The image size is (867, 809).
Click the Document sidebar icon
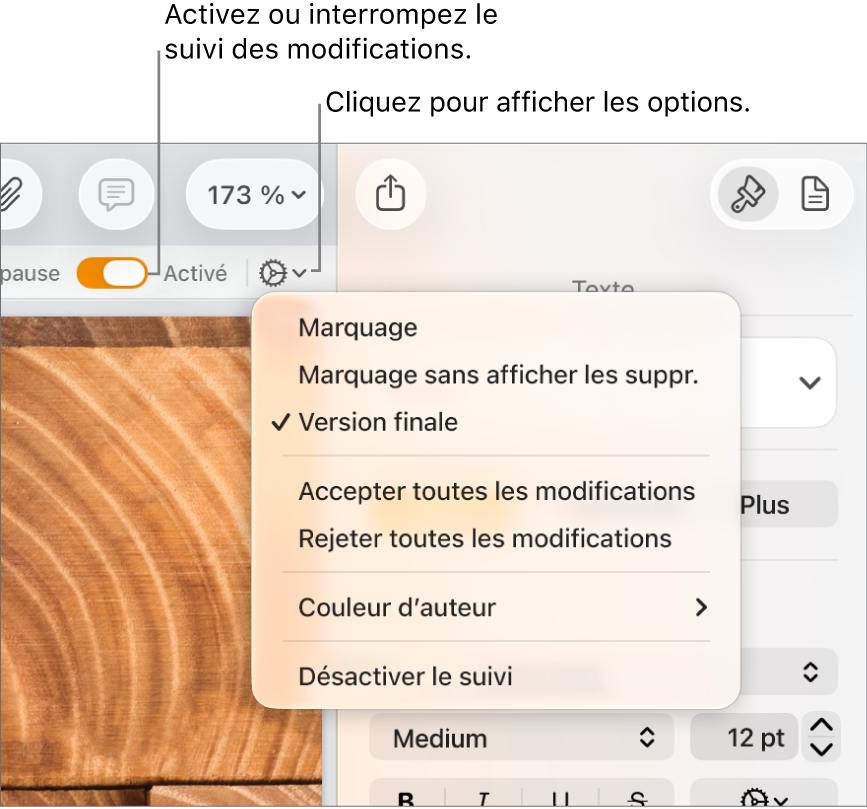pyautogui.click(x=816, y=194)
